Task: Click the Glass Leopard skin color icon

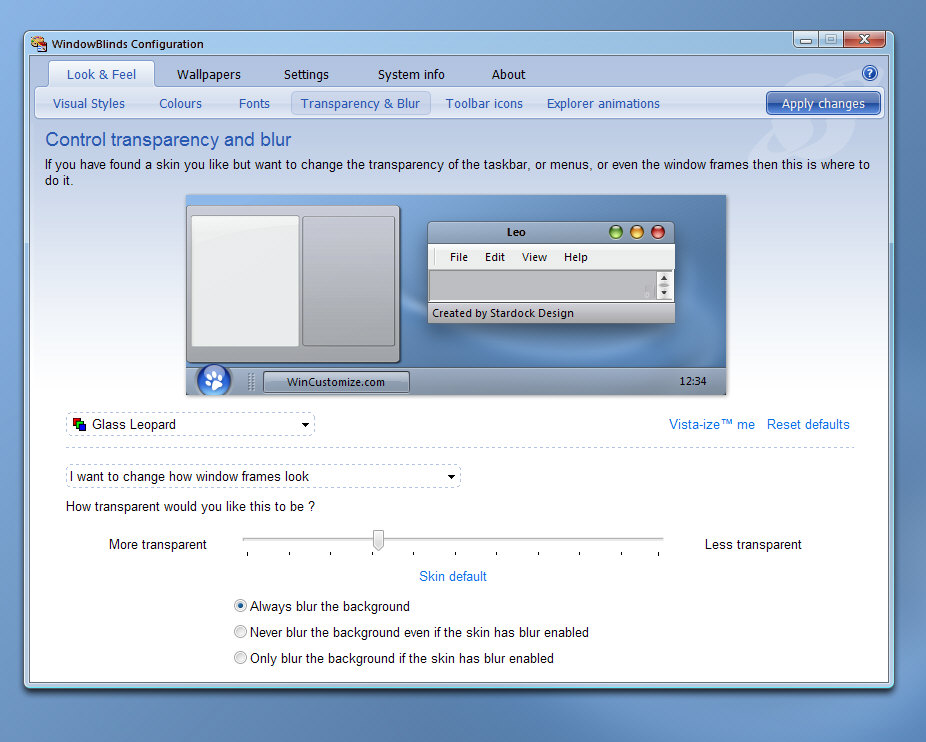Action: click(79, 424)
